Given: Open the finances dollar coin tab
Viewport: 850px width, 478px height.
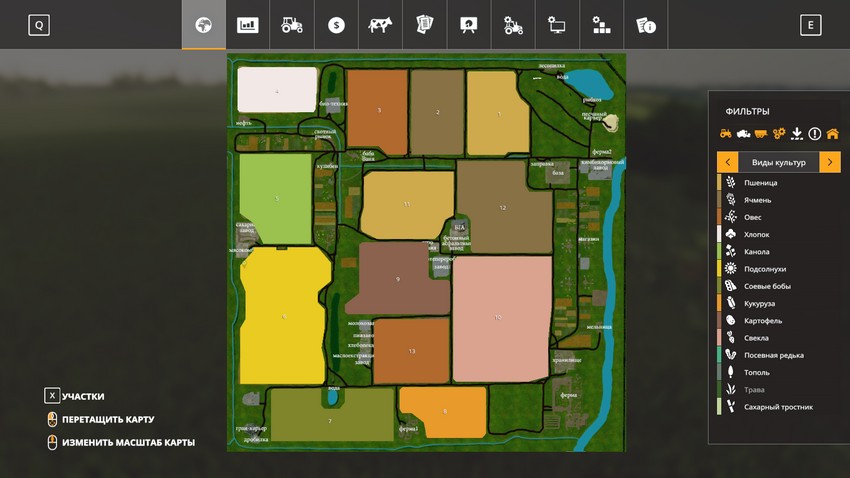Looking at the screenshot, I should point(336,25).
